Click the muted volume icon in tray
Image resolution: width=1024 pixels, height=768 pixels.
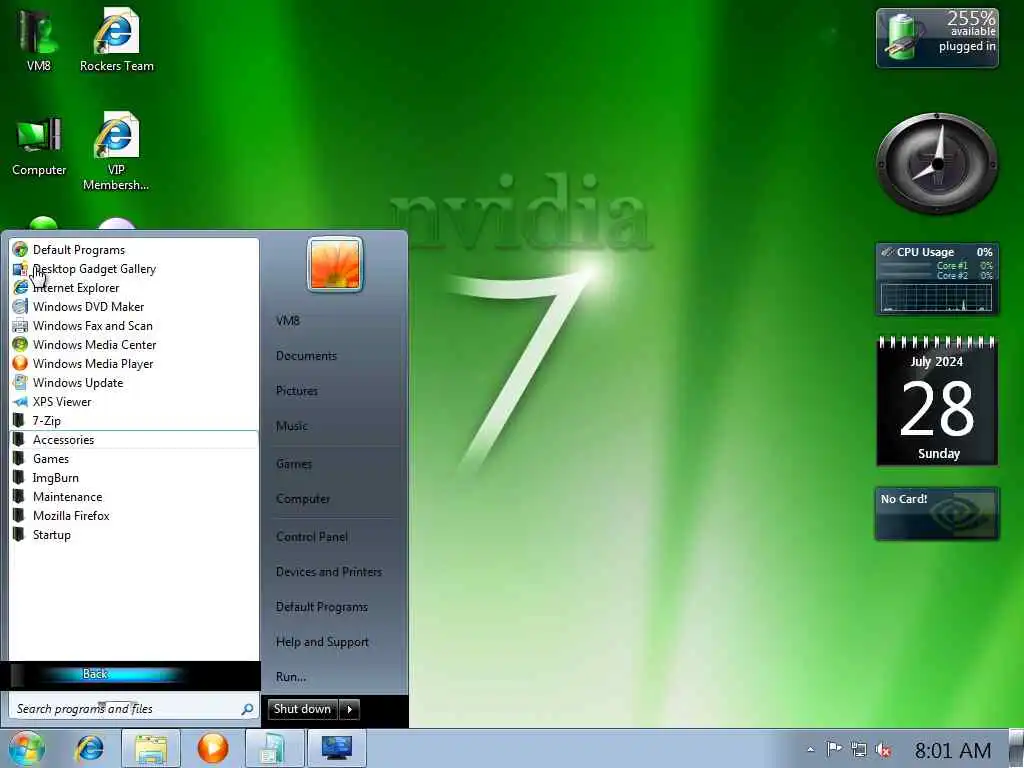(x=884, y=750)
